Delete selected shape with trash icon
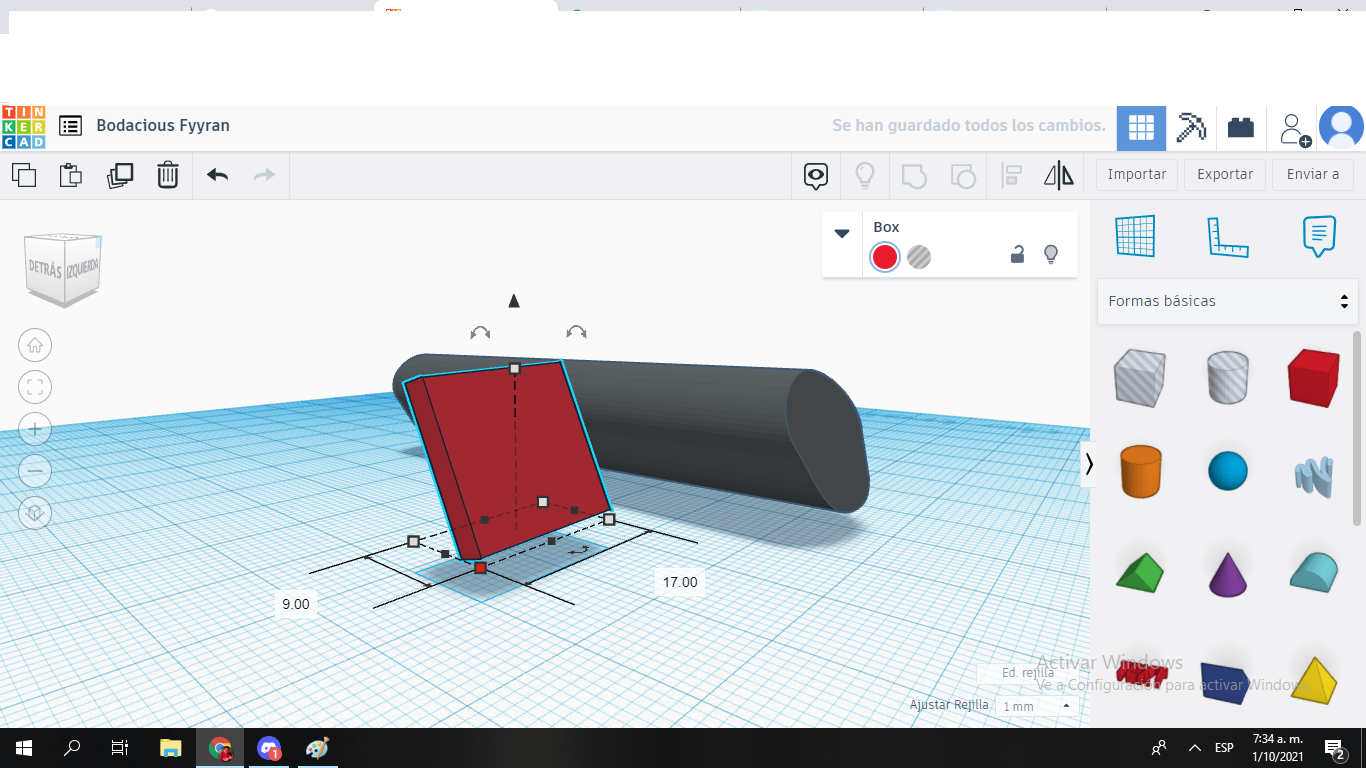The width and height of the screenshot is (1366, 768). tap(168, 175)
